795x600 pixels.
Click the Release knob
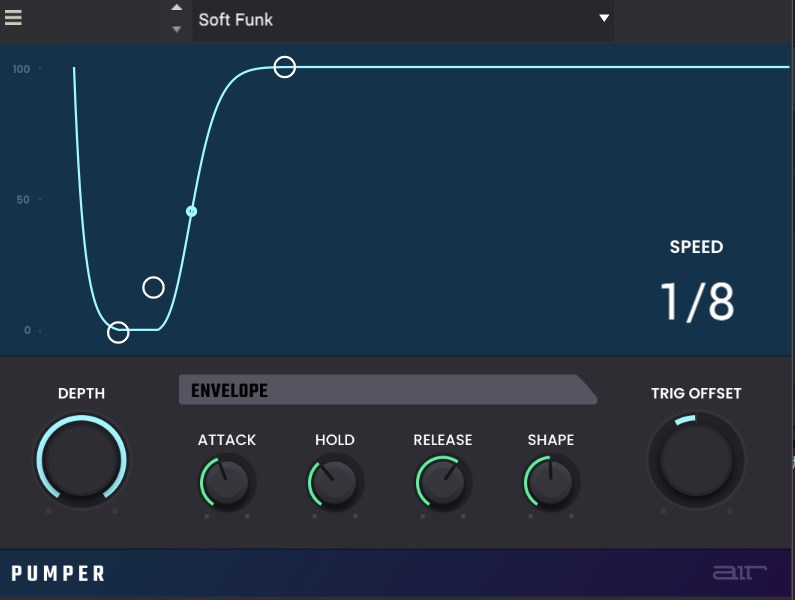coord(443,483)
